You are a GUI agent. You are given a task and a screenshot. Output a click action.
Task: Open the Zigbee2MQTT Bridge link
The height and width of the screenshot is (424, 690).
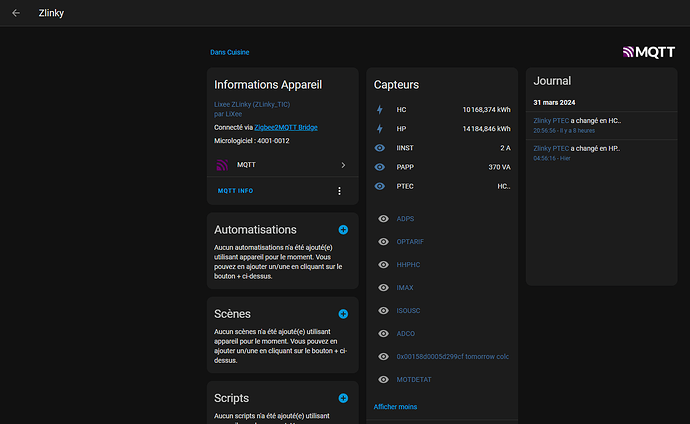tap(286, 128)
